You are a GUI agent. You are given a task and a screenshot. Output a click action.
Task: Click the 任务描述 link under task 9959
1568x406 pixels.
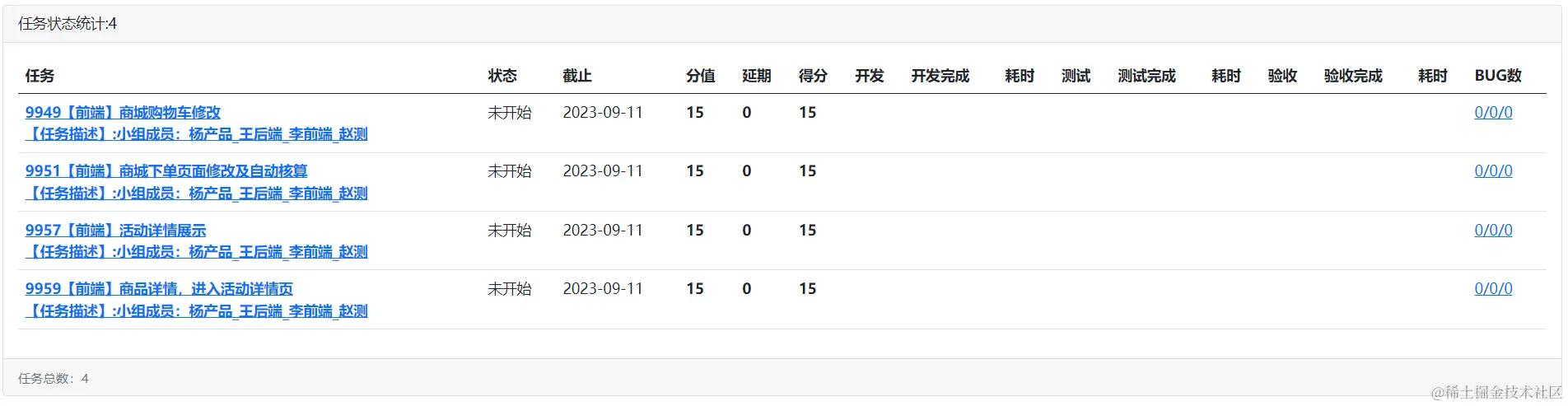coord(196,310)
